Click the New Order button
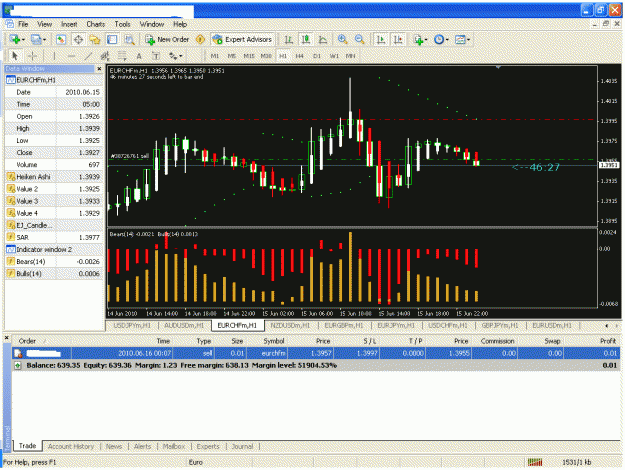This screenshot has width=625, height=470. point(167,39)
